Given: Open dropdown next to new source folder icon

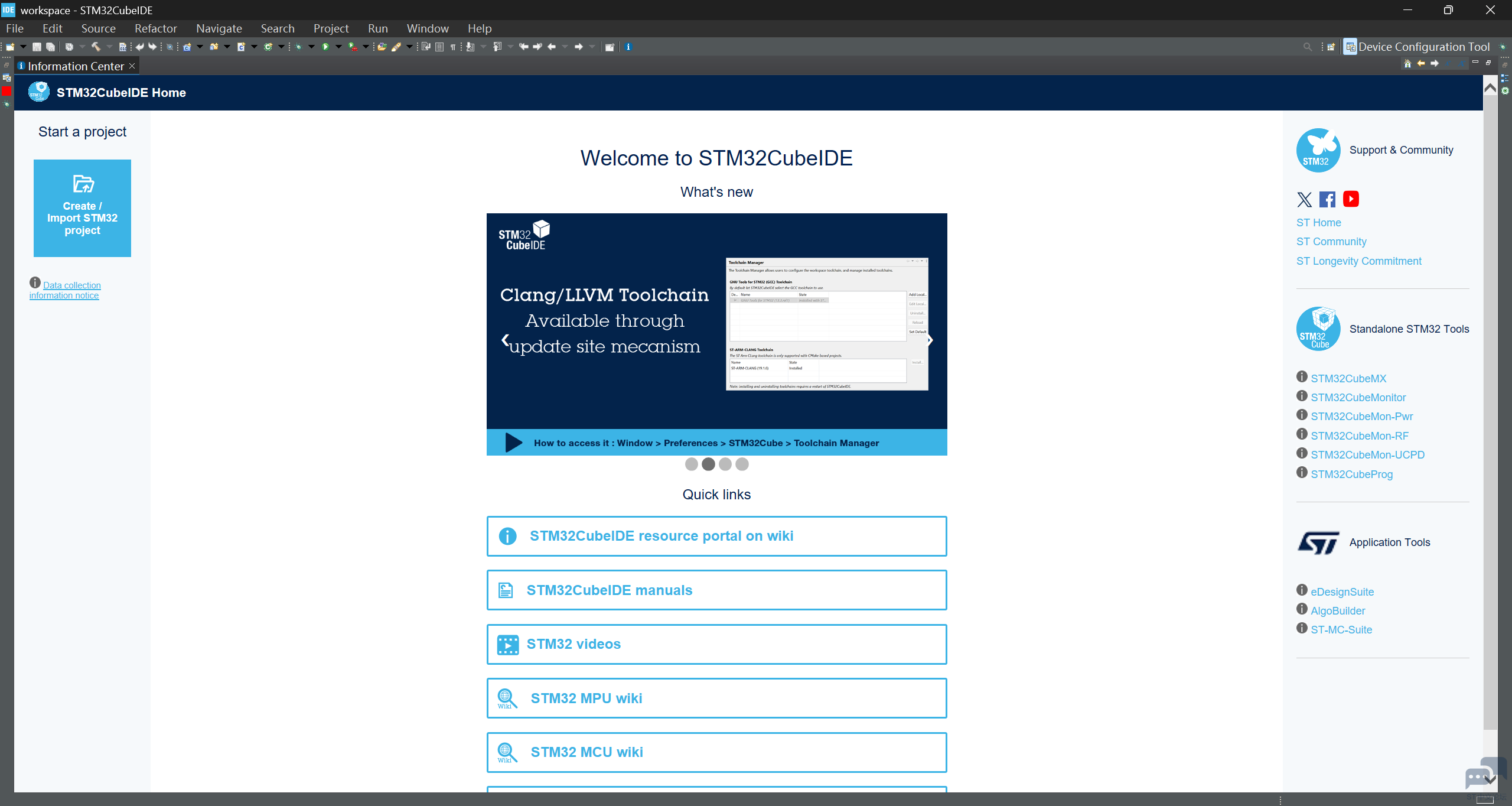Looking at the screenshot, I should 227,47.
